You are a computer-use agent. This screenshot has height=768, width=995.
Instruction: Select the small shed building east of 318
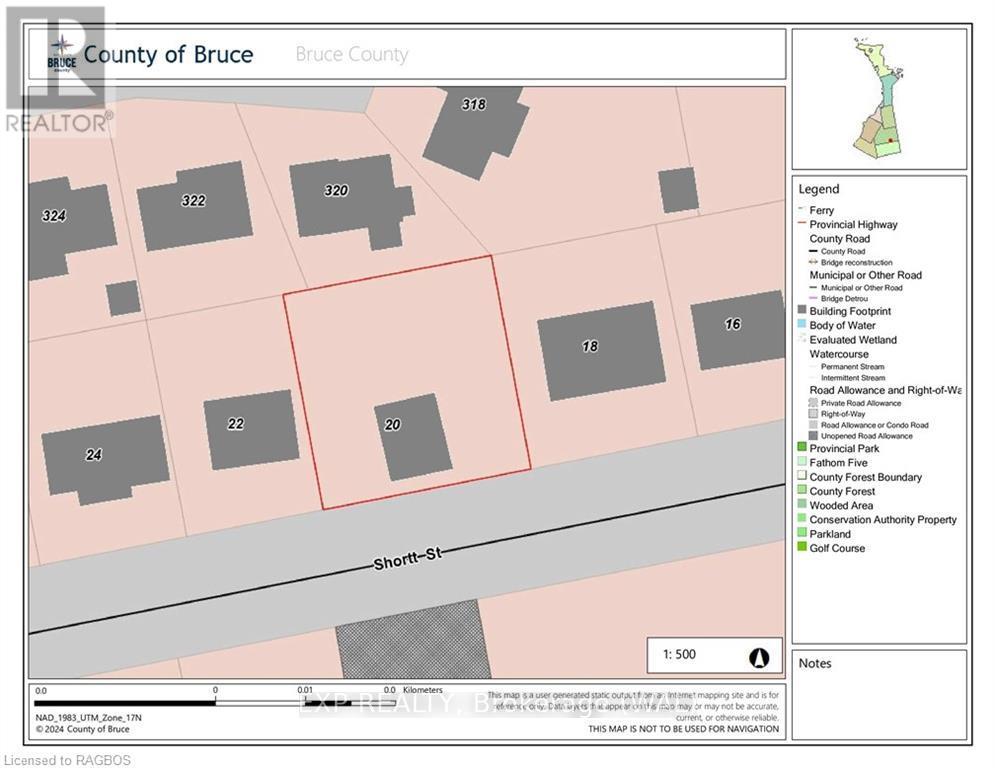point(678,190)
